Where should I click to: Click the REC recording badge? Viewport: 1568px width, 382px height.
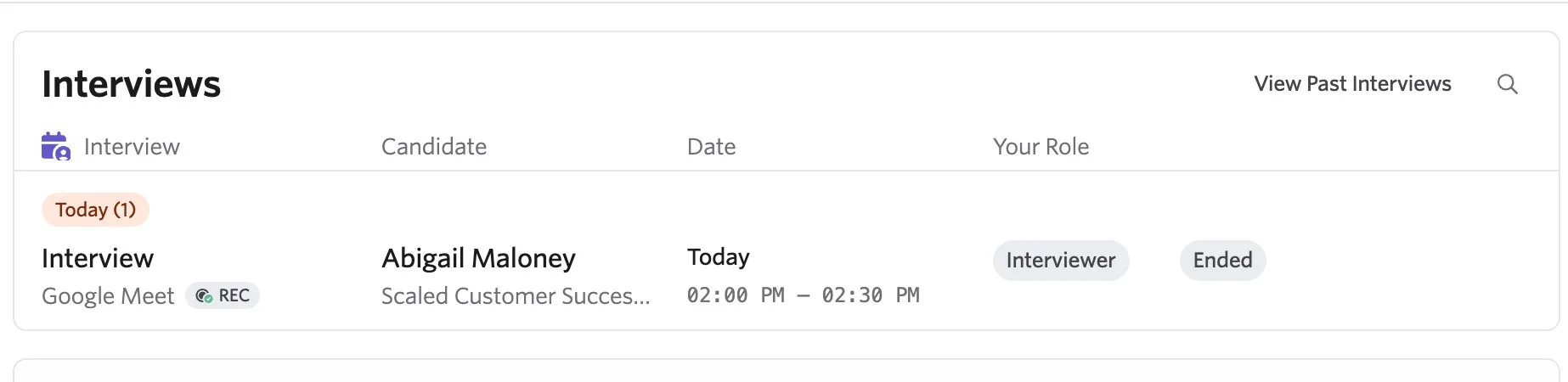click(223, 295)
